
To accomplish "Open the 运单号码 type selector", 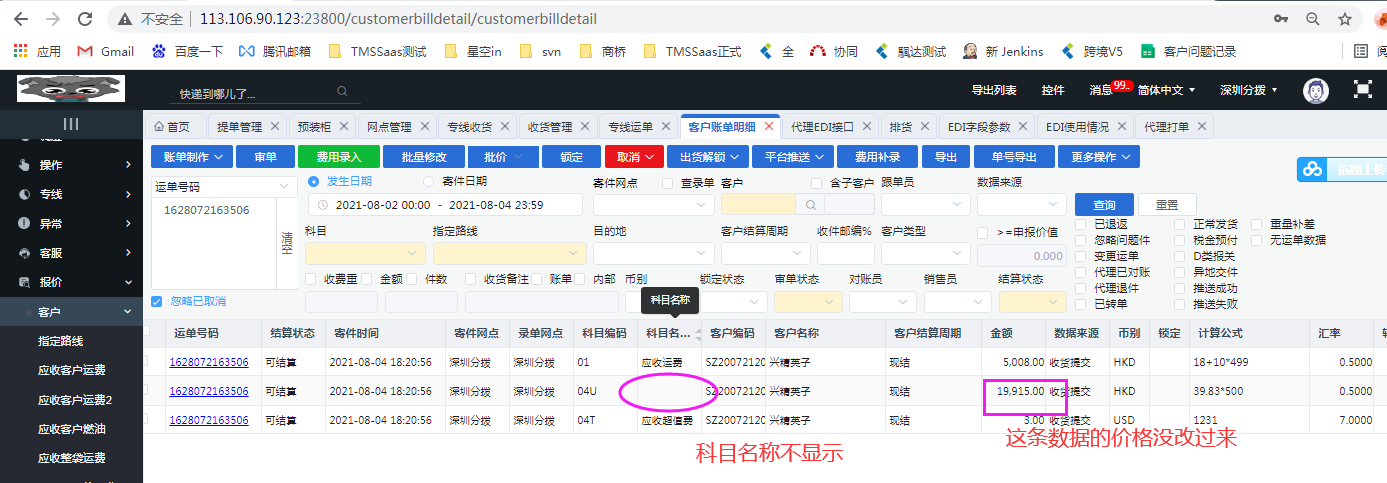I will tap(223, 187).
